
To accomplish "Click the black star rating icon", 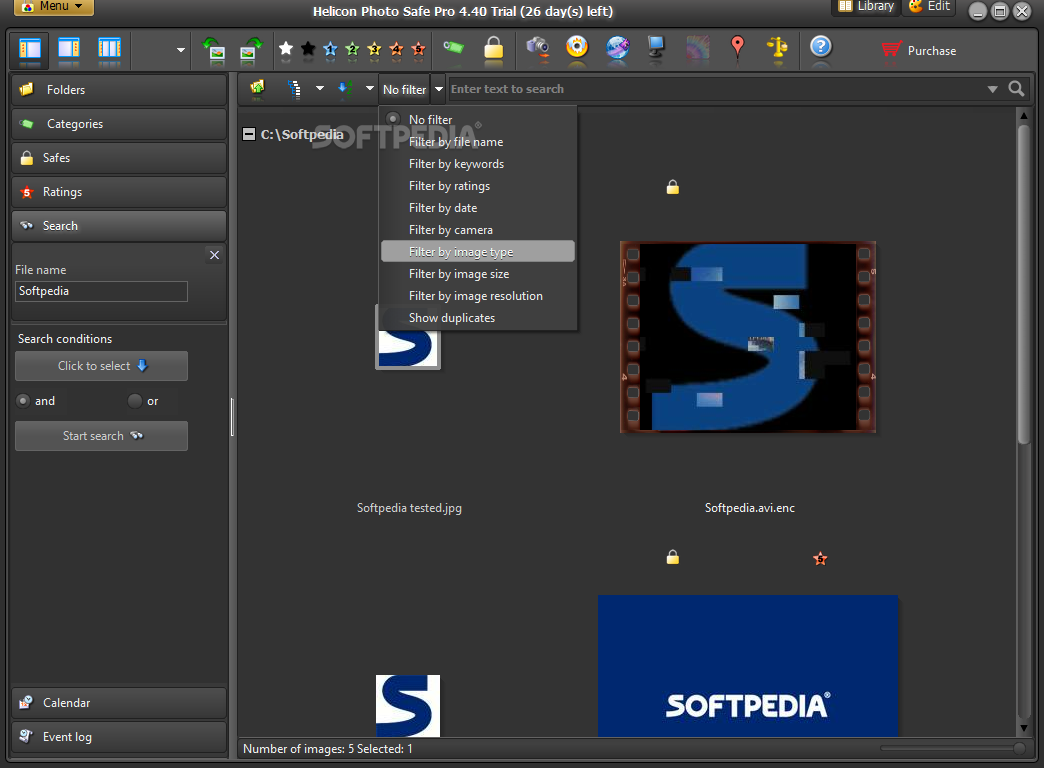I will 308,49.
